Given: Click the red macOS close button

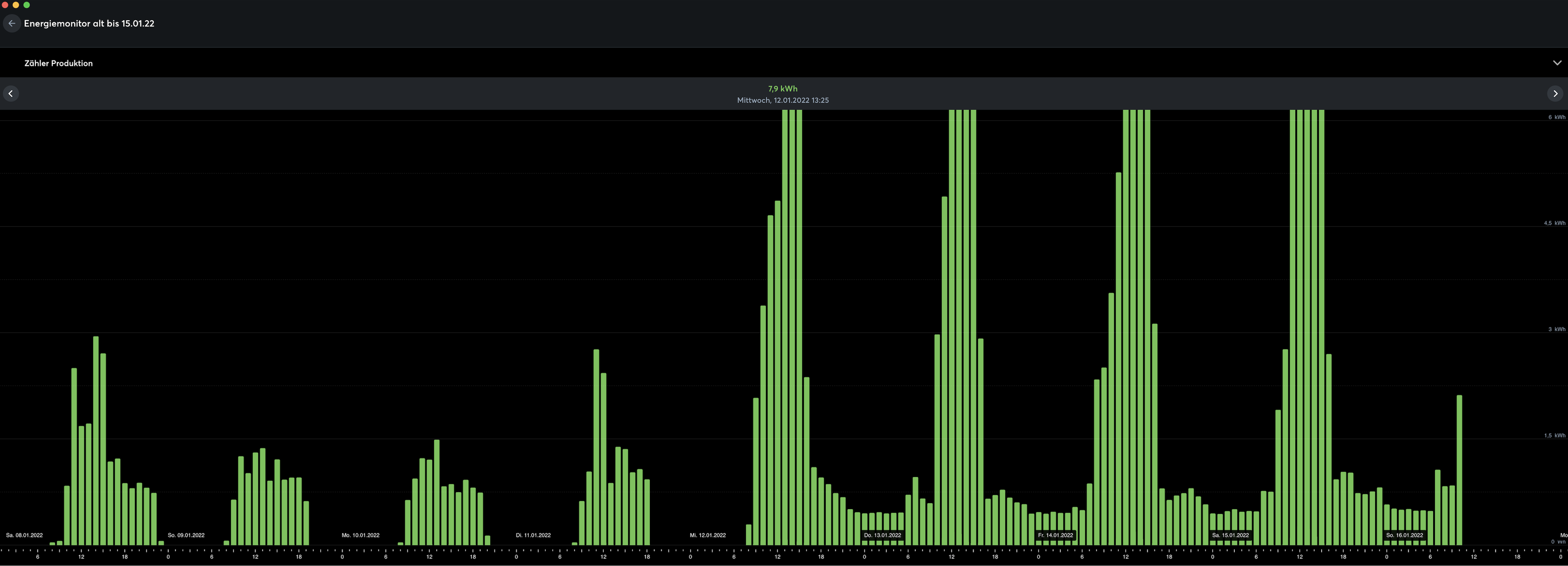Looking at the screenshot, I should coord(5,5).
